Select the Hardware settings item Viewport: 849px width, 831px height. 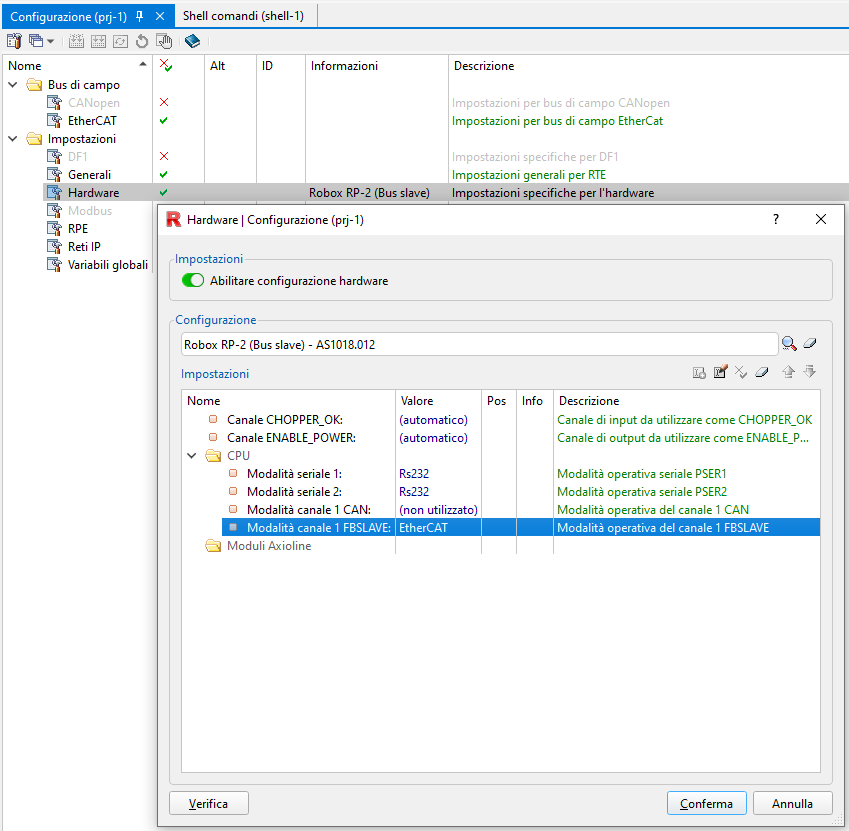pyautogui.click(x=93, y=193)
